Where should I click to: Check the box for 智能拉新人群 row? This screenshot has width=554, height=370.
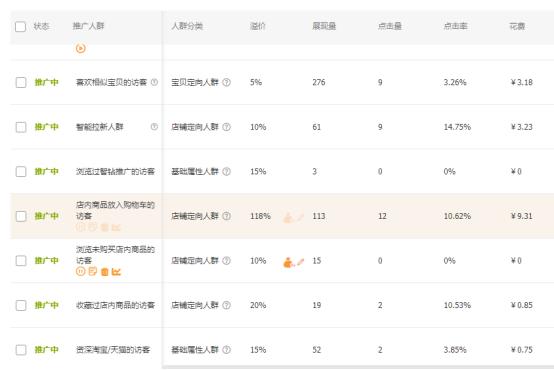pos(21,127)
